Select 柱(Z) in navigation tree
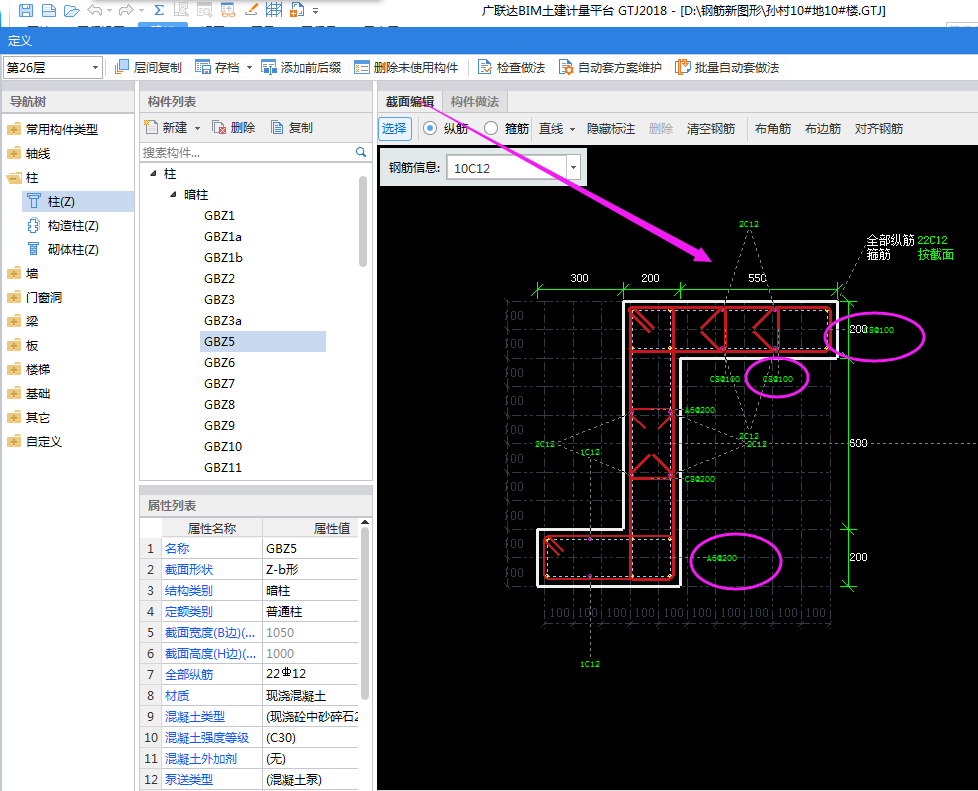Screen dimensions: 978x791 (61, 201)
